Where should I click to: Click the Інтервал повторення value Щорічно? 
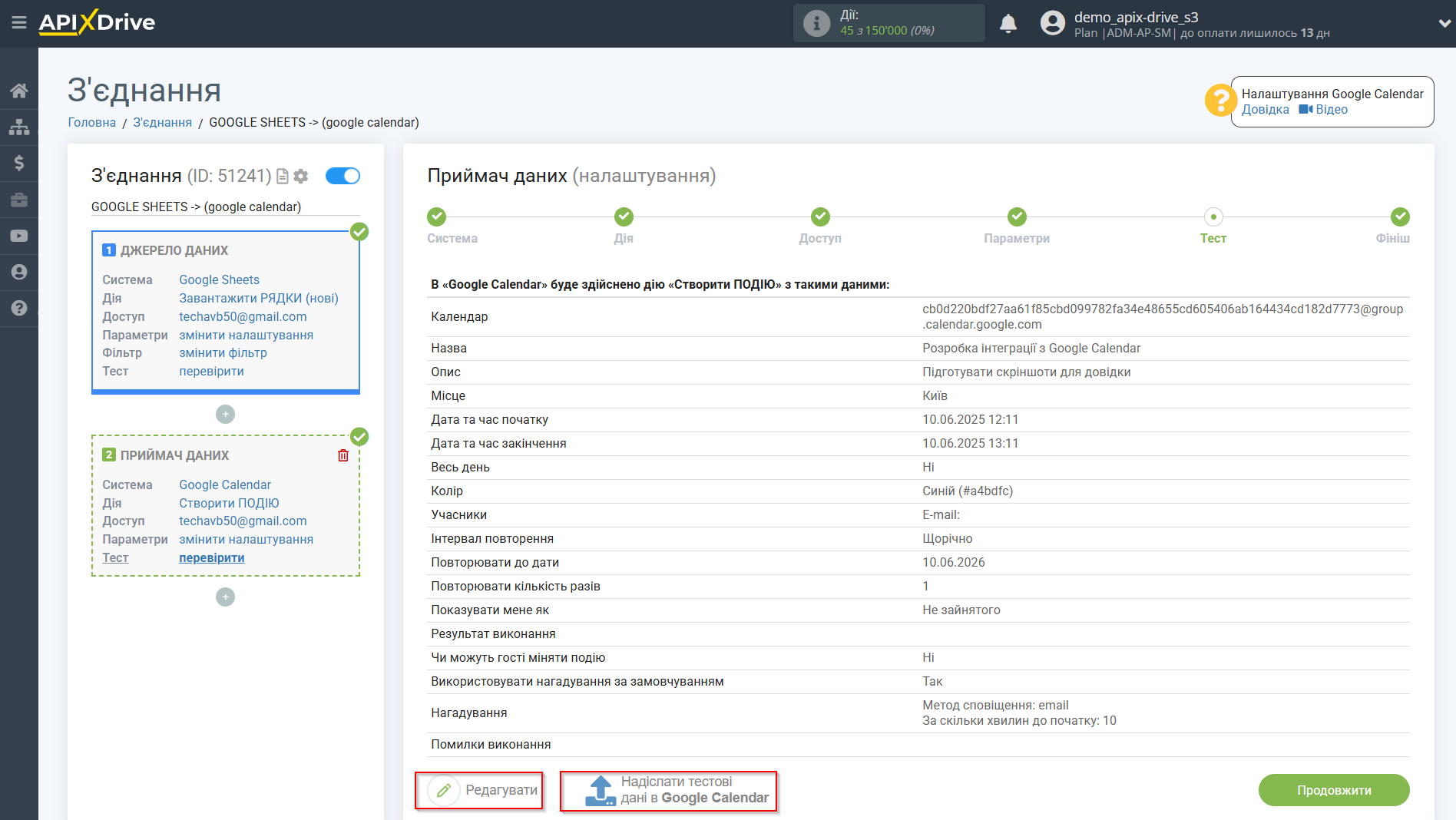pyautogui.click(x=947, y=539)
